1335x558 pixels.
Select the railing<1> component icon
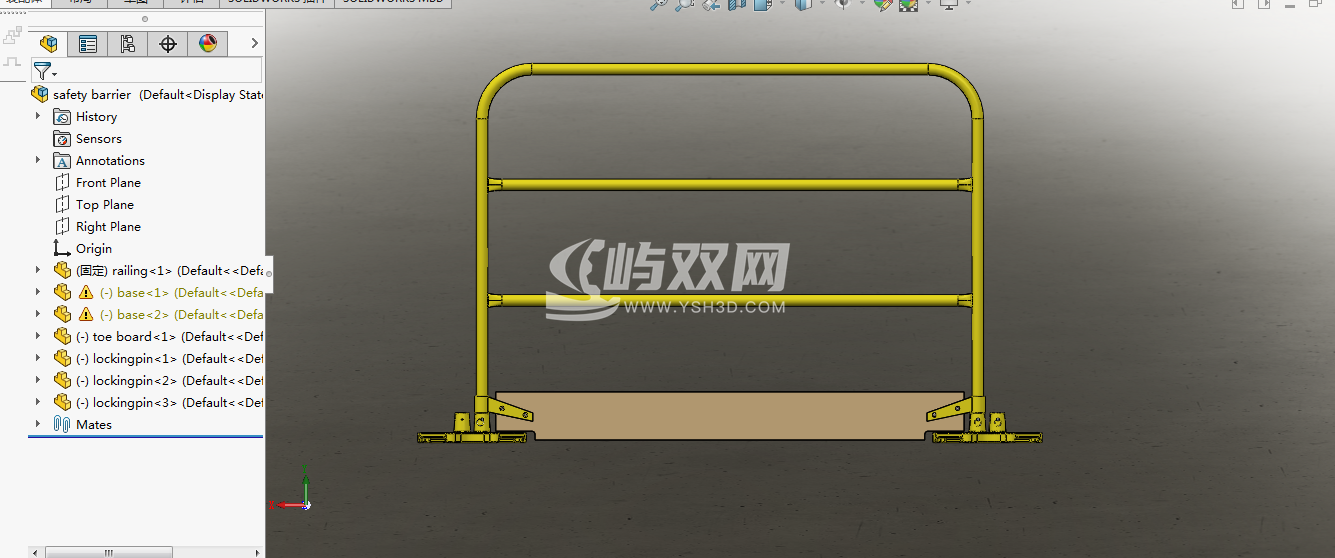pos(62,271)
